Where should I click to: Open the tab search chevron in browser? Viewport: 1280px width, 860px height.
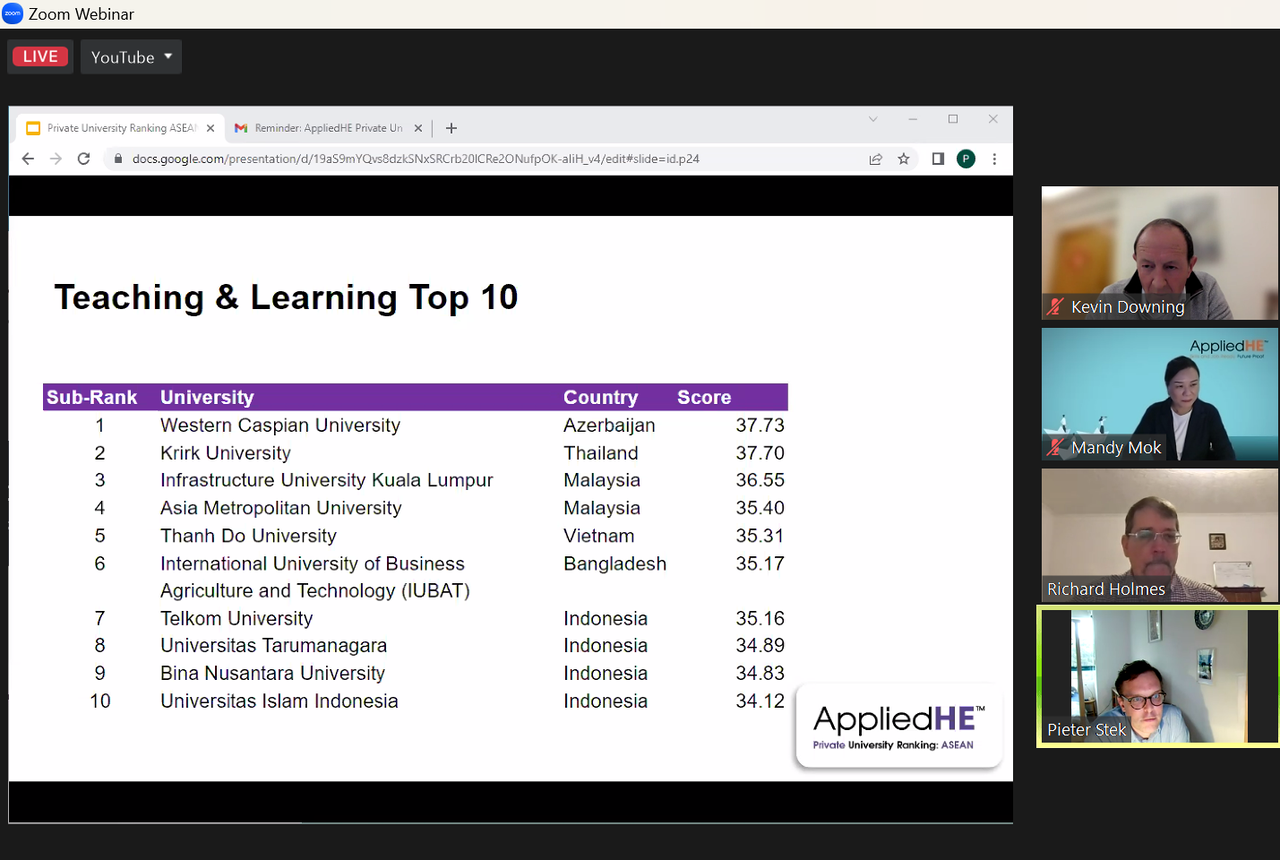click(873, 119)
